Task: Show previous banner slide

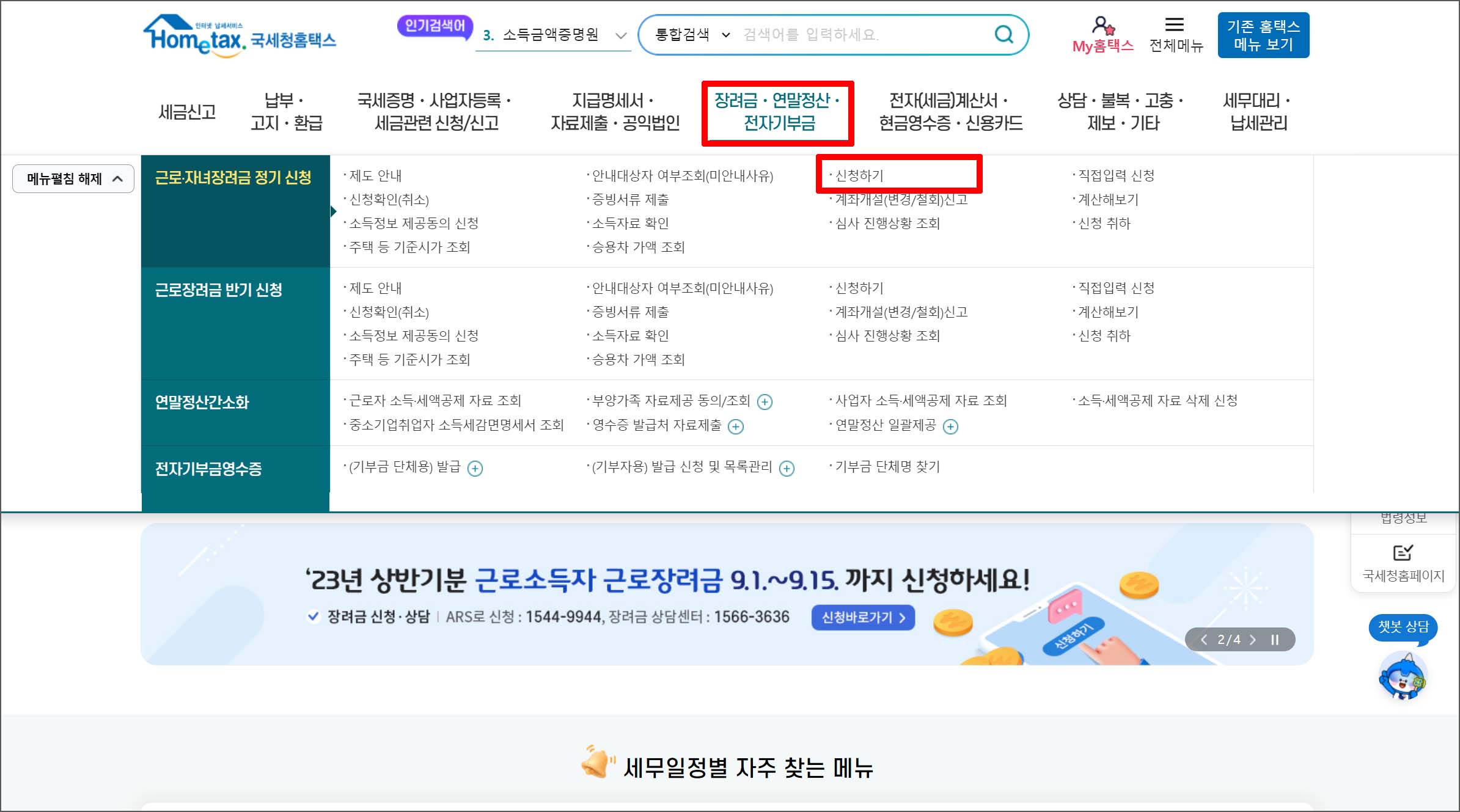Action: click(x=1204, y=640)
